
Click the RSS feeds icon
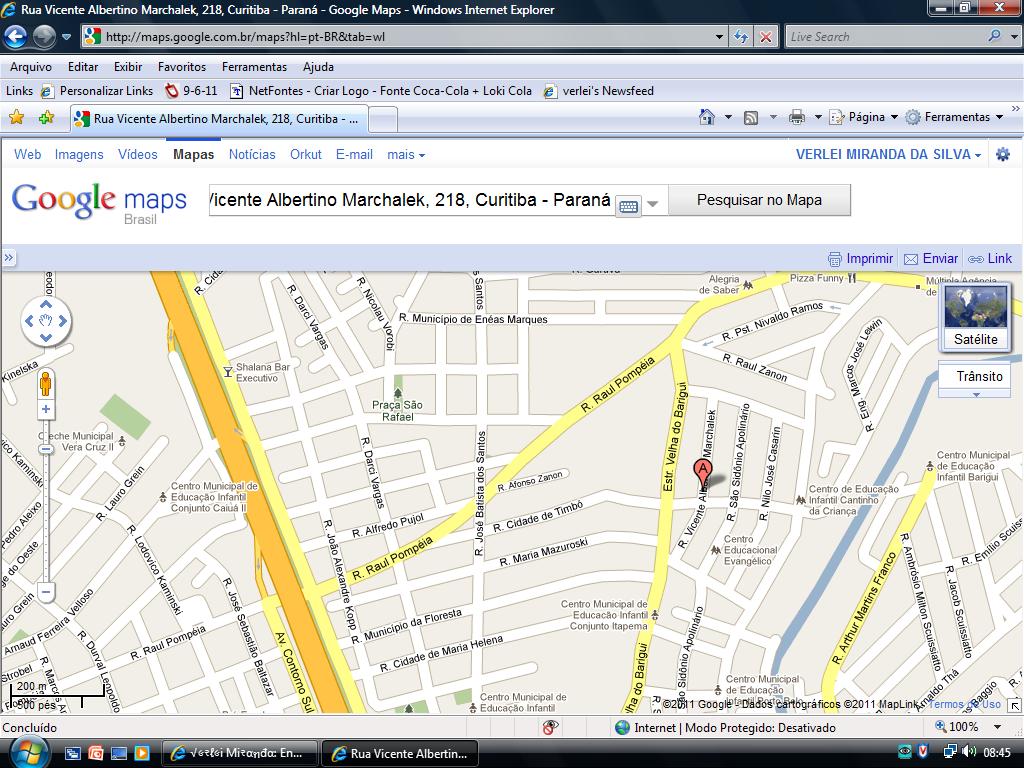(x=751, y=118)
